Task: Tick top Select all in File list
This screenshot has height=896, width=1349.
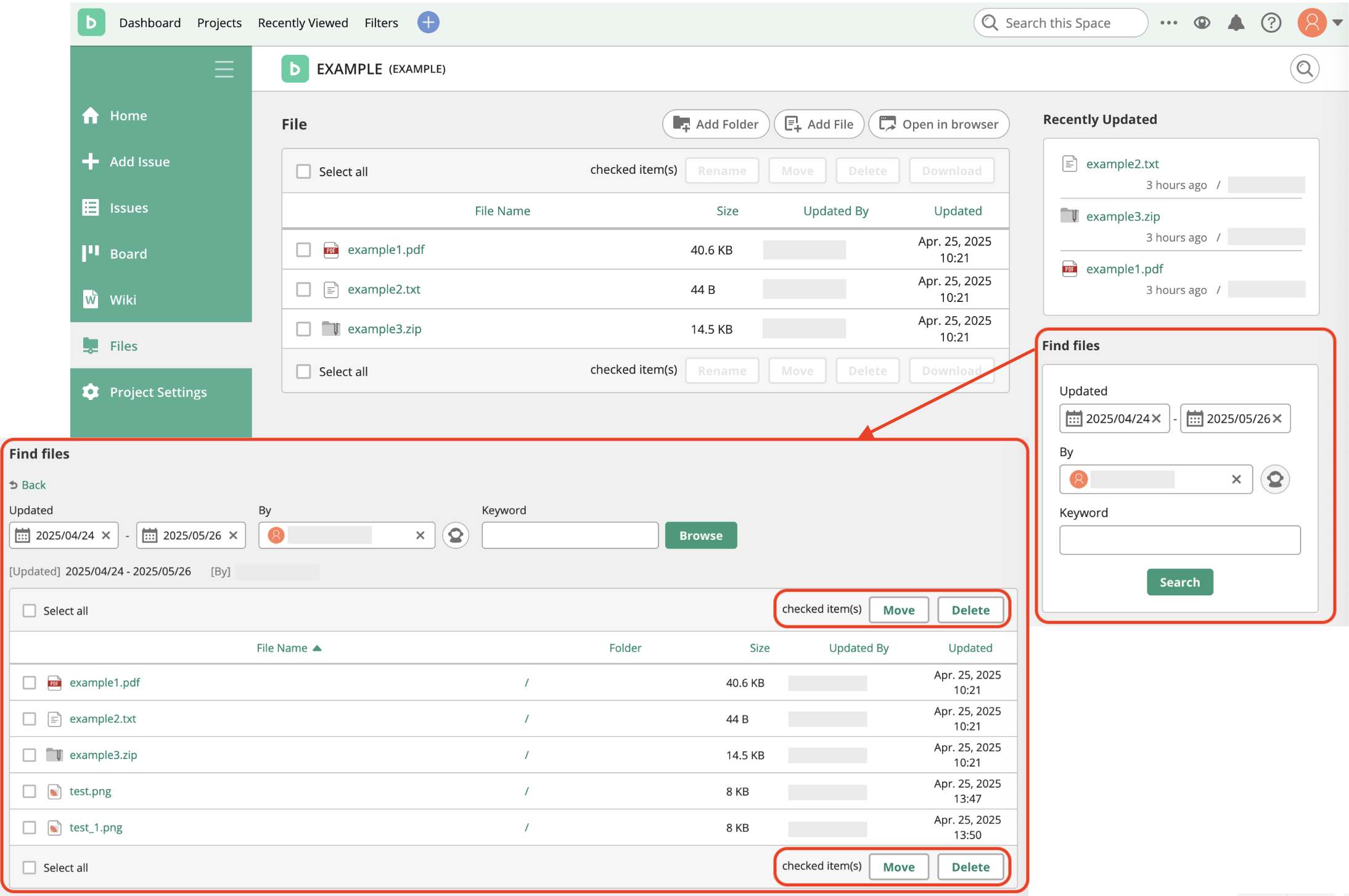Action: tap(303, 171)
